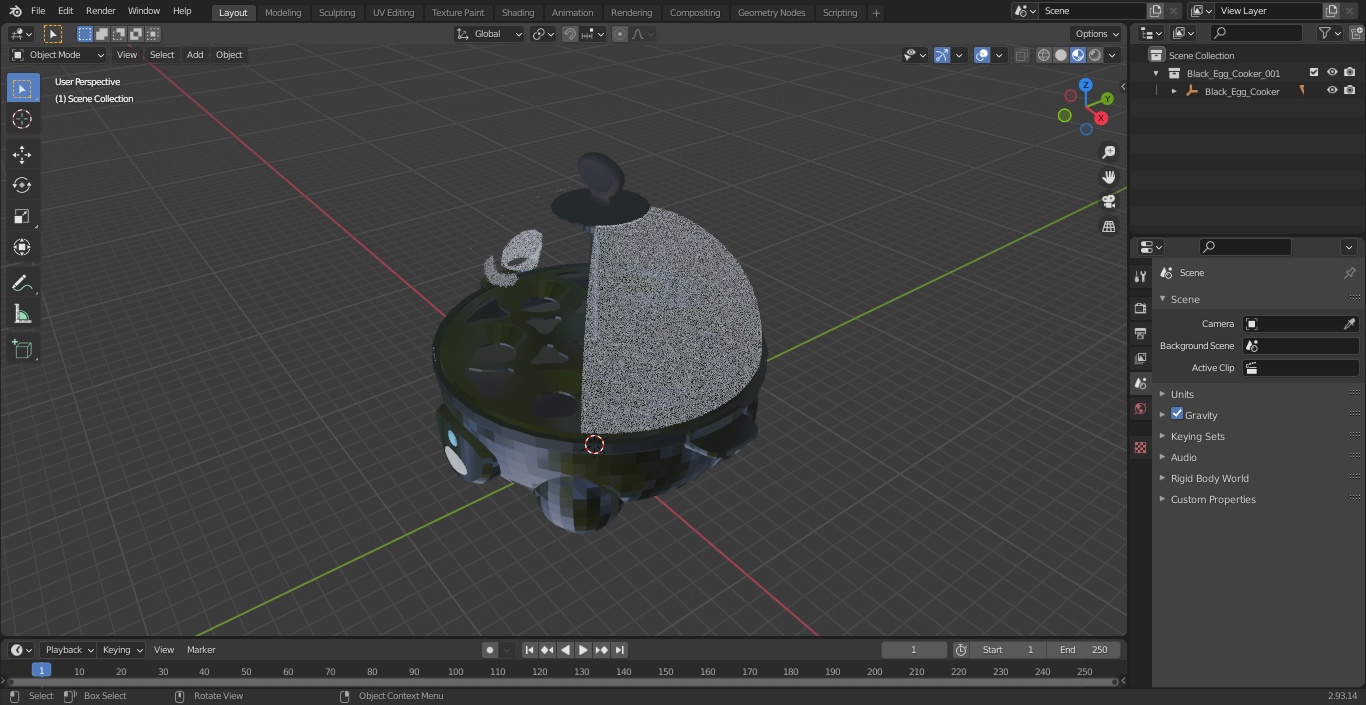Click the viewport pan hand icon
The image size is (1366, 705).
(1108, 177)
